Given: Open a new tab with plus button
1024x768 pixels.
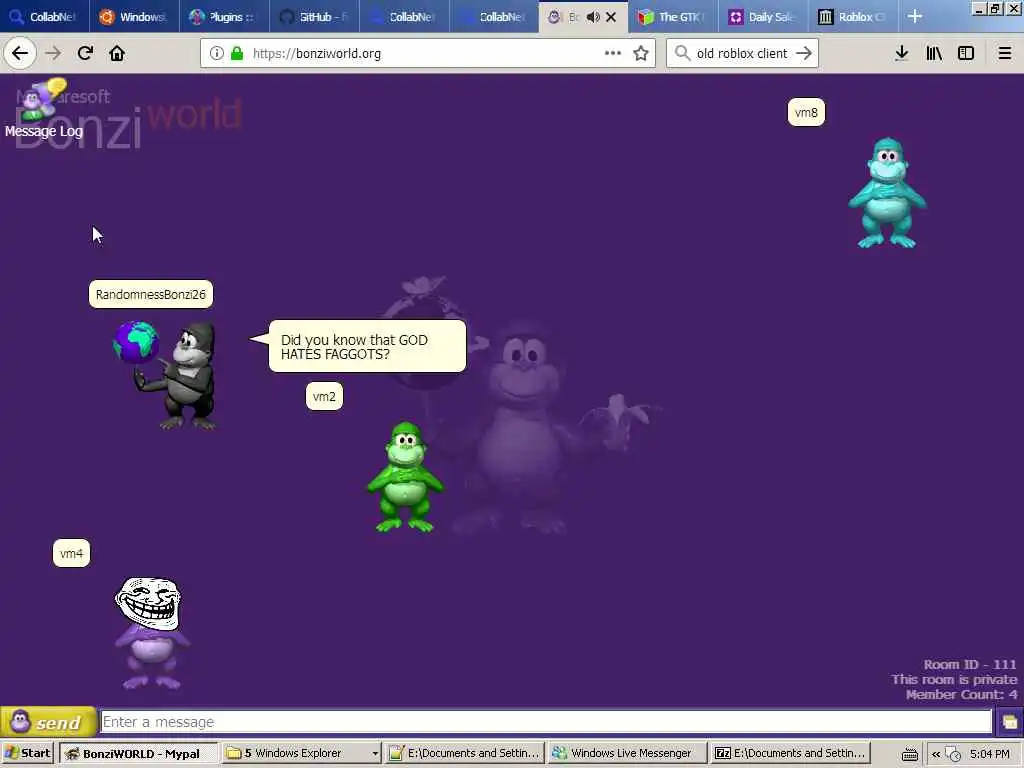Looking at the screenshot, I should 915,16.
